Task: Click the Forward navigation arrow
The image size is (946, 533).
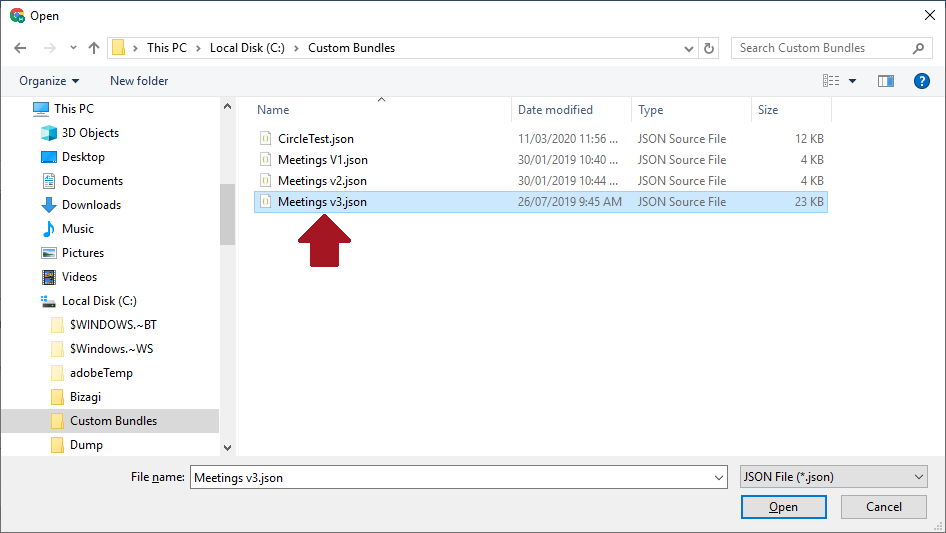Action: [x=49, y=48]
